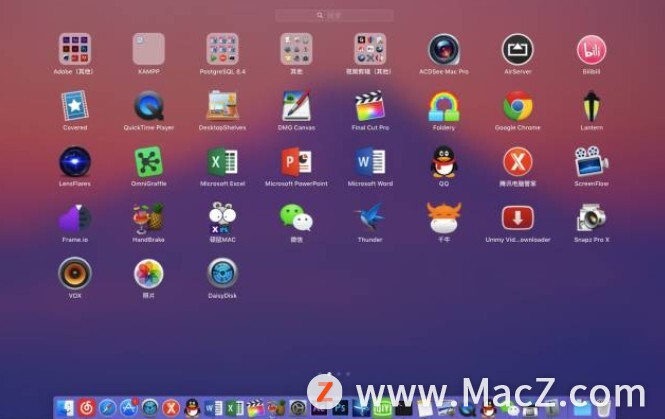Launch Microsoft Excel from Launchpad grid
The image size is (665, 419).
point(222,162)
